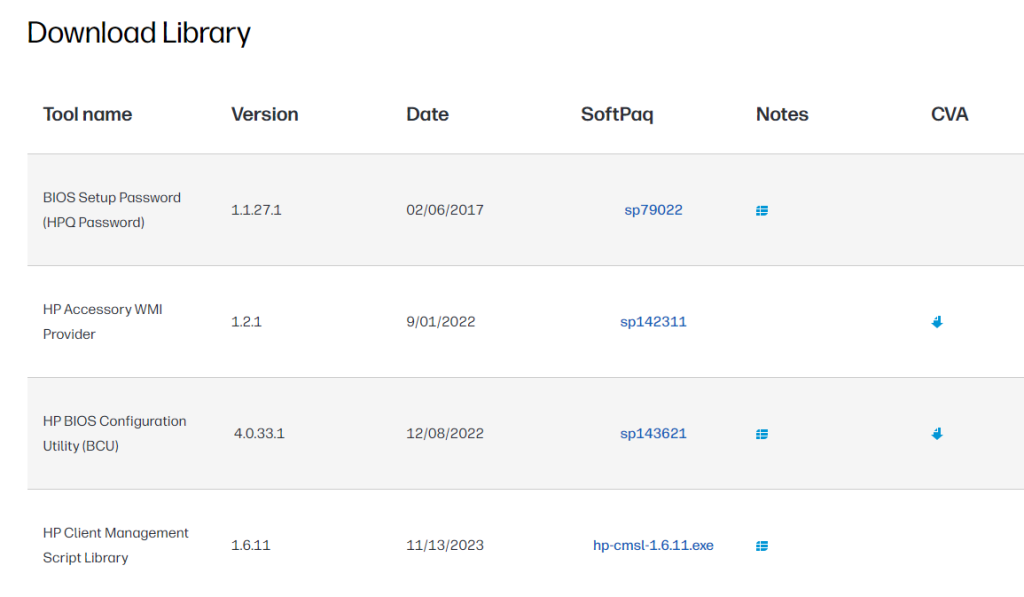Open notes icon for HP BIOS Configuration Utility
Viewport: 1024px width, 597px height.
(761, 434)
